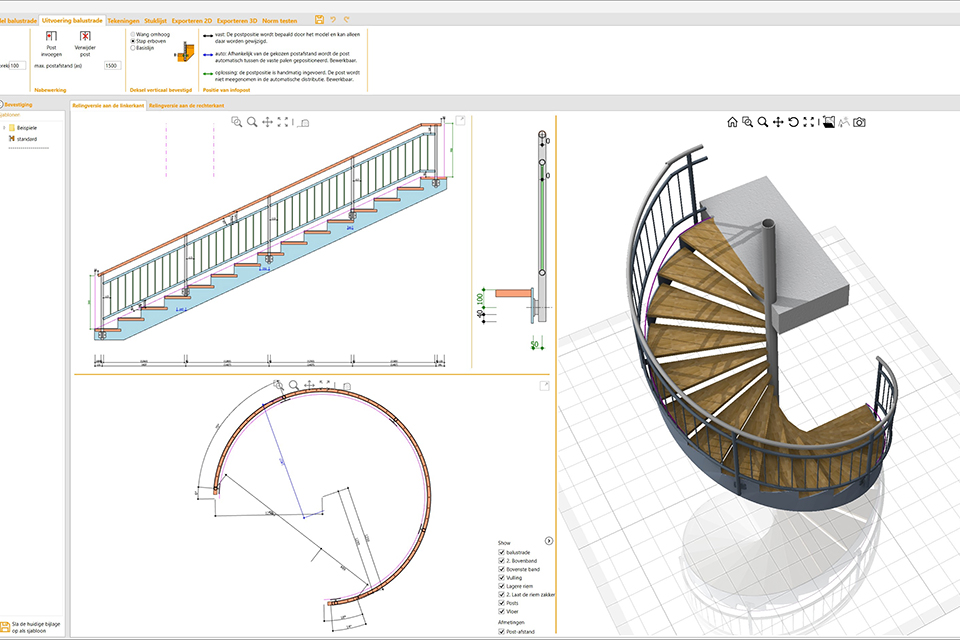The image size is (960, 640).
Task: Click the background image icon in 3D toolbar
Action: [x=828, y=122]
